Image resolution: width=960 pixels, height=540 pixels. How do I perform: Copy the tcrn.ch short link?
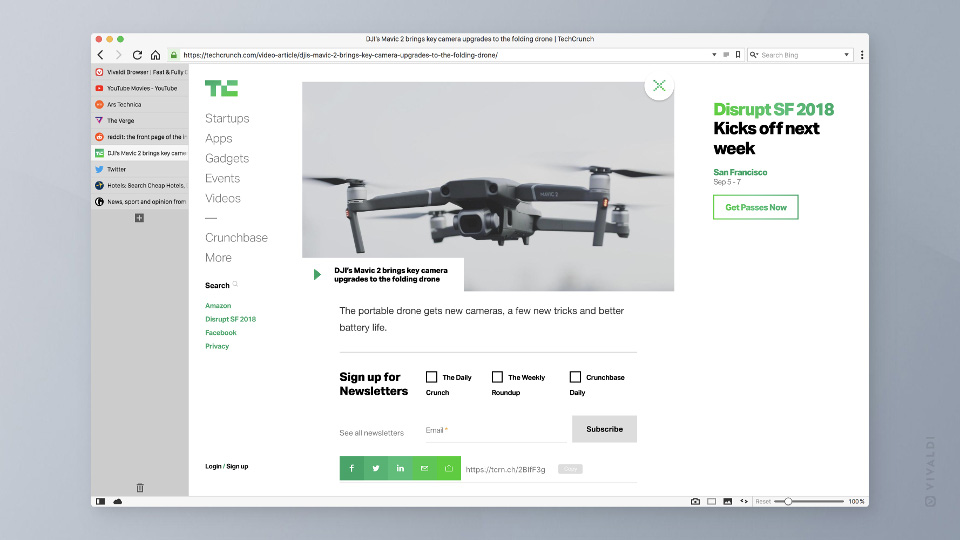(x=570, y=469)
